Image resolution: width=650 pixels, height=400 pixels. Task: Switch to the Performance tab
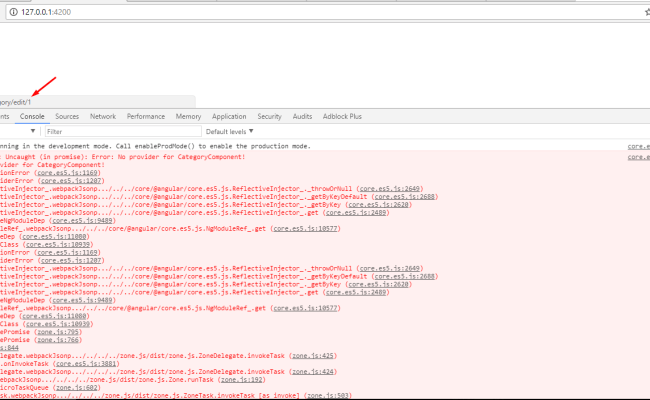pos(146,116)
